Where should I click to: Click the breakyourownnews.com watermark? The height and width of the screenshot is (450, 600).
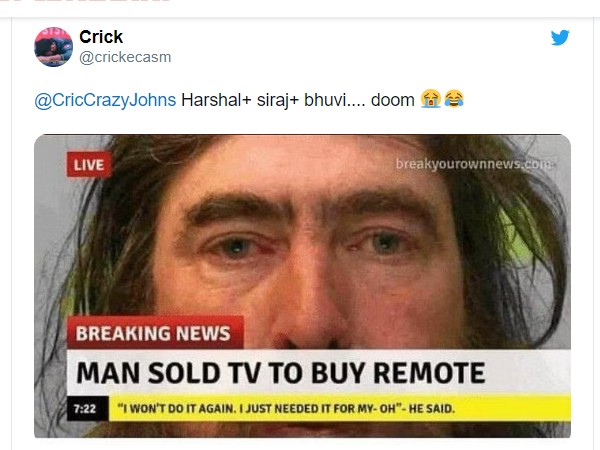(x=474, y=164)
